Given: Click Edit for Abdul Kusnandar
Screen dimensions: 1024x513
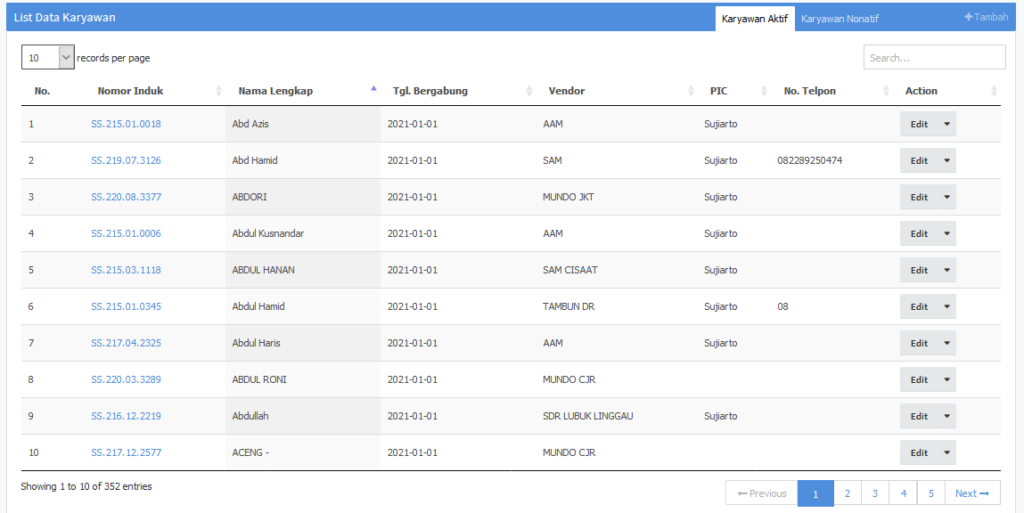Looking at the screenshot, I should coord(919,234).
